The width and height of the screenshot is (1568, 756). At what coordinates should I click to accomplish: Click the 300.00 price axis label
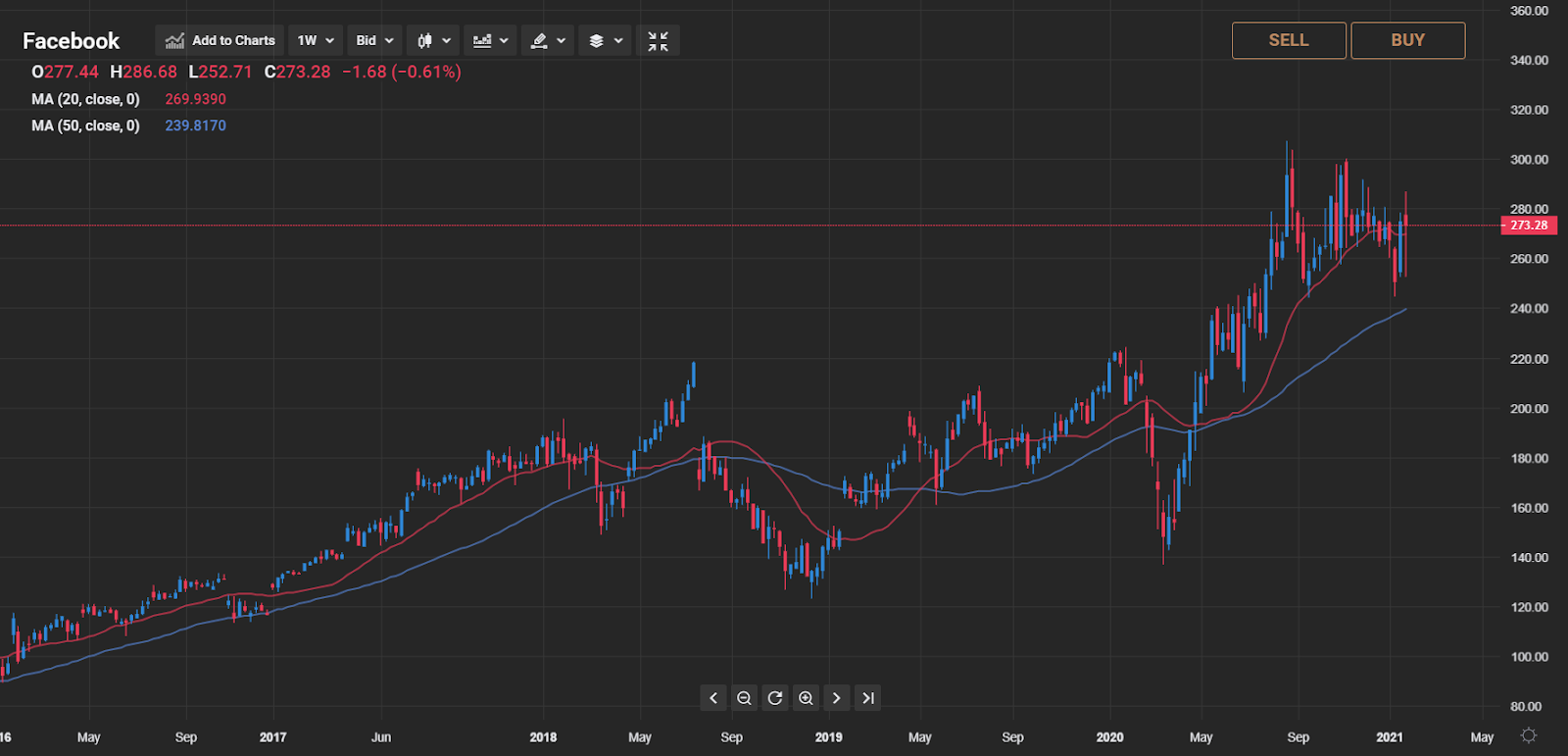tap(1529, 160)
